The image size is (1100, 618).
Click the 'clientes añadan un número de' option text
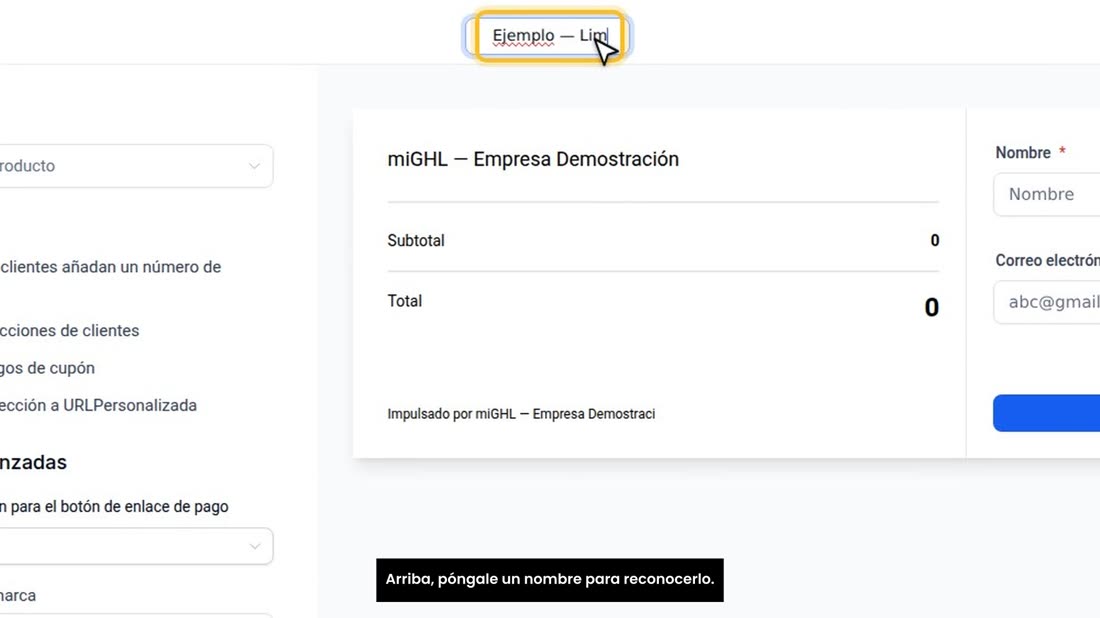111,267
